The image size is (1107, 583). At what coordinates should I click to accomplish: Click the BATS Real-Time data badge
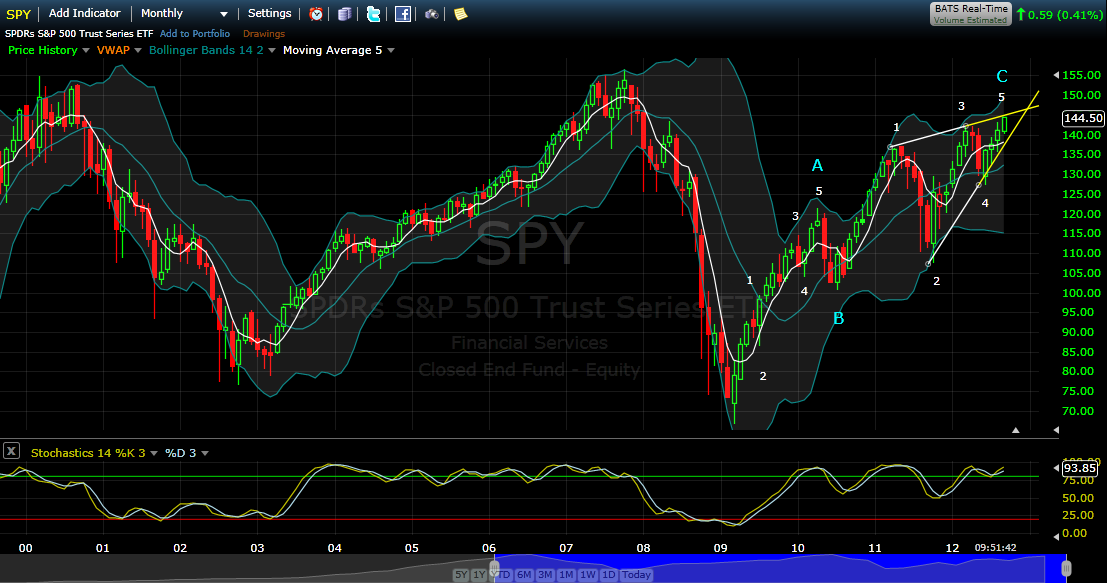[x=971, y=14]
